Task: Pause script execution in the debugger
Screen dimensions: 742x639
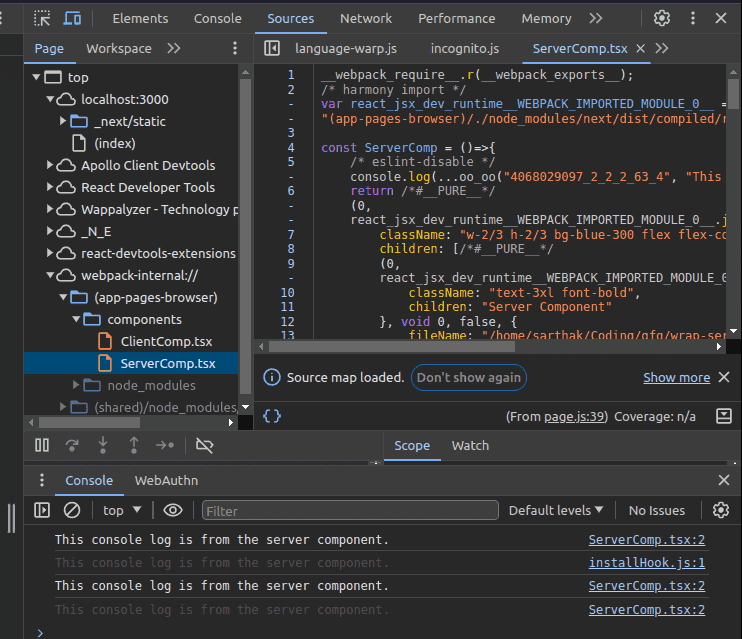Action: tap(42, 445)
